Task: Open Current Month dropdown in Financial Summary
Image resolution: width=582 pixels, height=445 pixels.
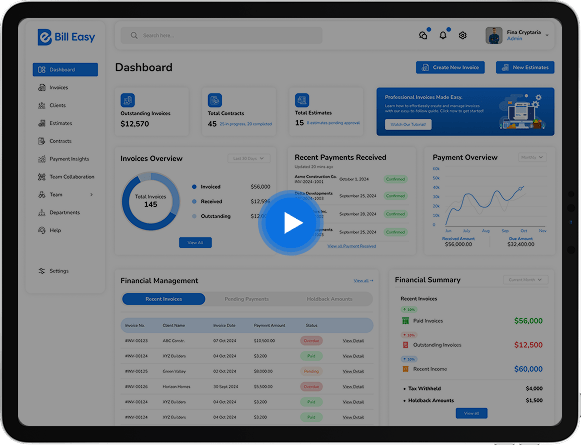Action: pos(526,280)
